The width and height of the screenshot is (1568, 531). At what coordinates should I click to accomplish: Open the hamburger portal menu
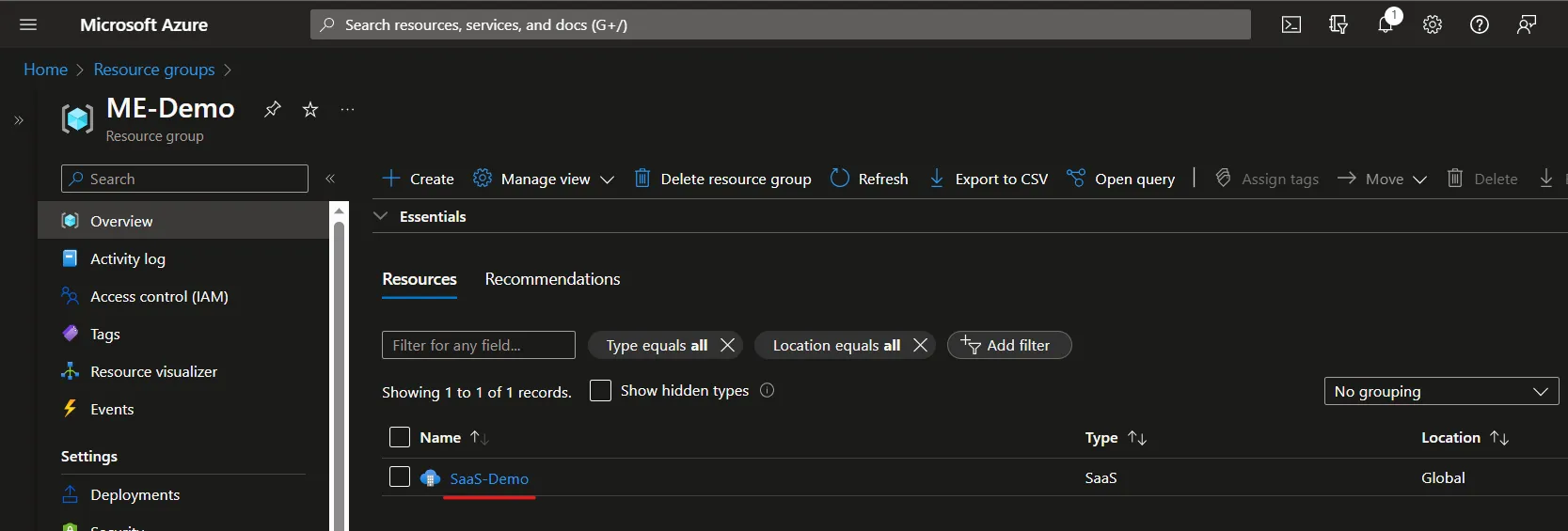click(x=28, y=24)
